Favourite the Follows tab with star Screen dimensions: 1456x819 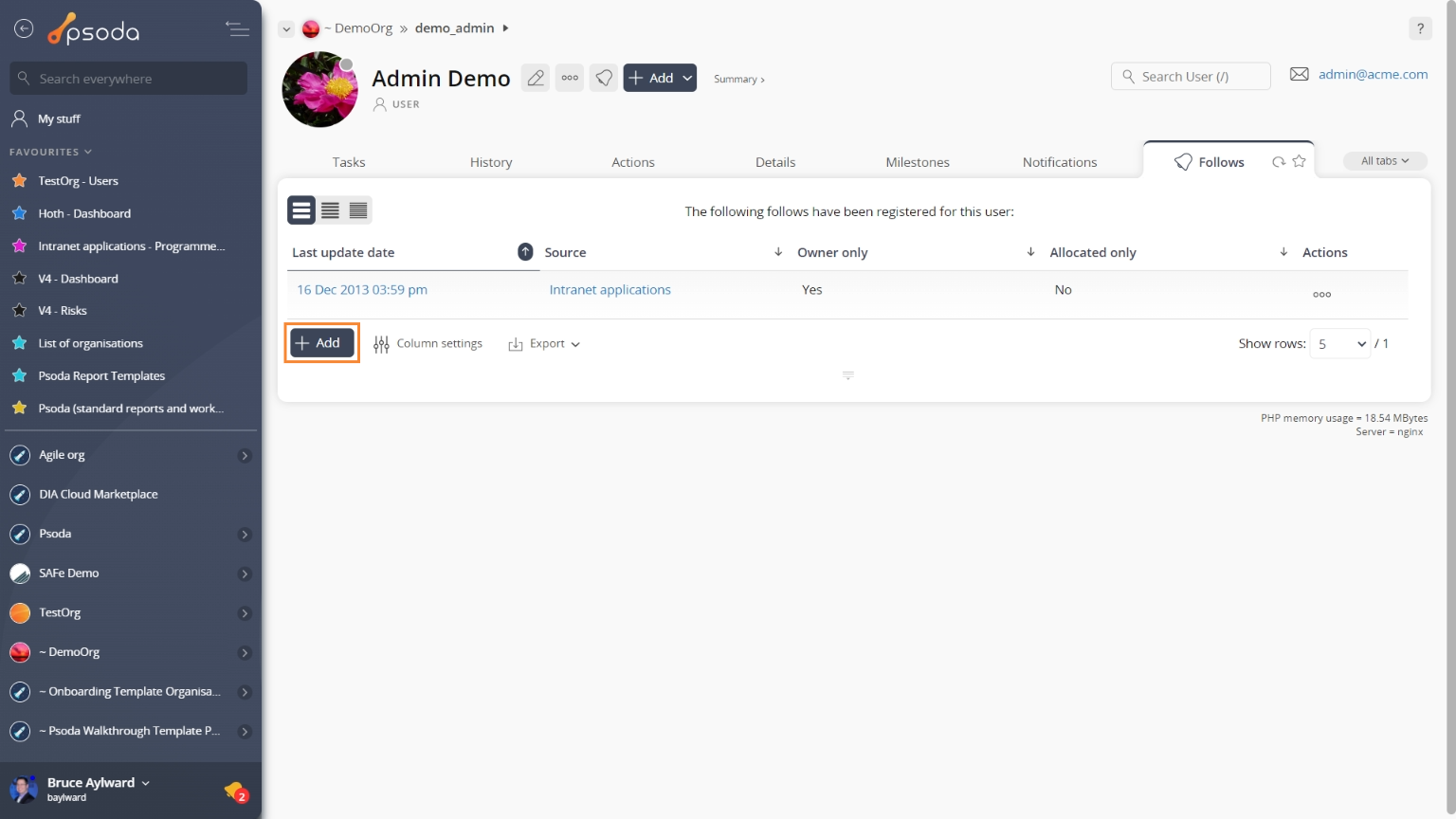[x=1300, y=162]
